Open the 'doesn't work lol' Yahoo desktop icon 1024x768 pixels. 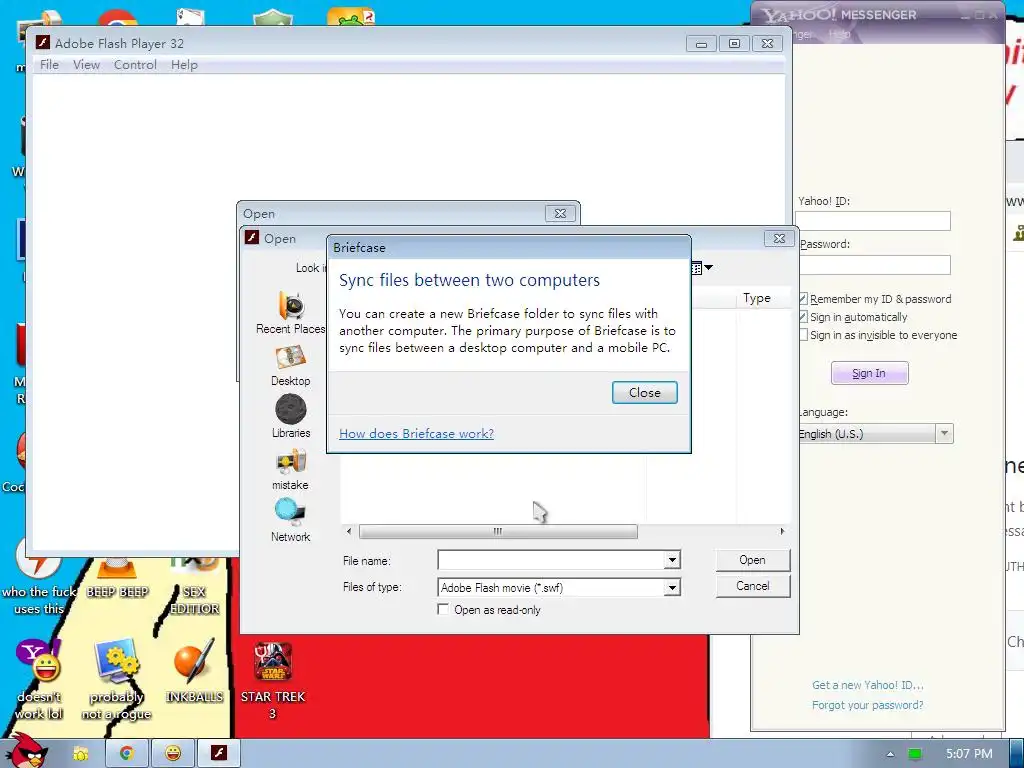[x=39, y=679]
